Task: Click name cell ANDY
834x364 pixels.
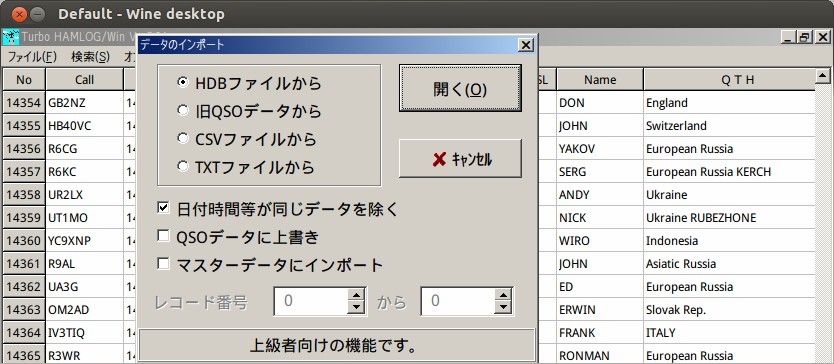Action: [x=600, y=195]
